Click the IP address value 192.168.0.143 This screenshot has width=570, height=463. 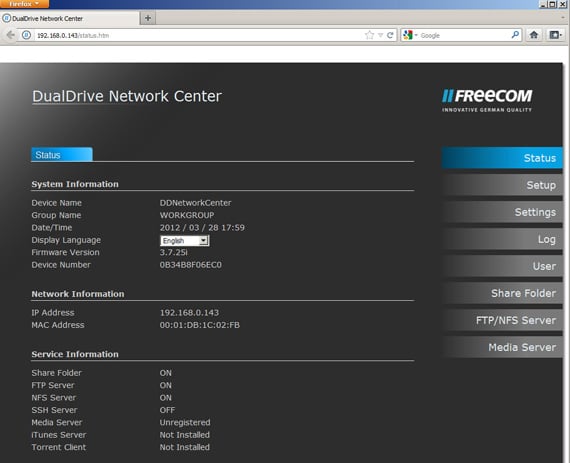[189, 313]
